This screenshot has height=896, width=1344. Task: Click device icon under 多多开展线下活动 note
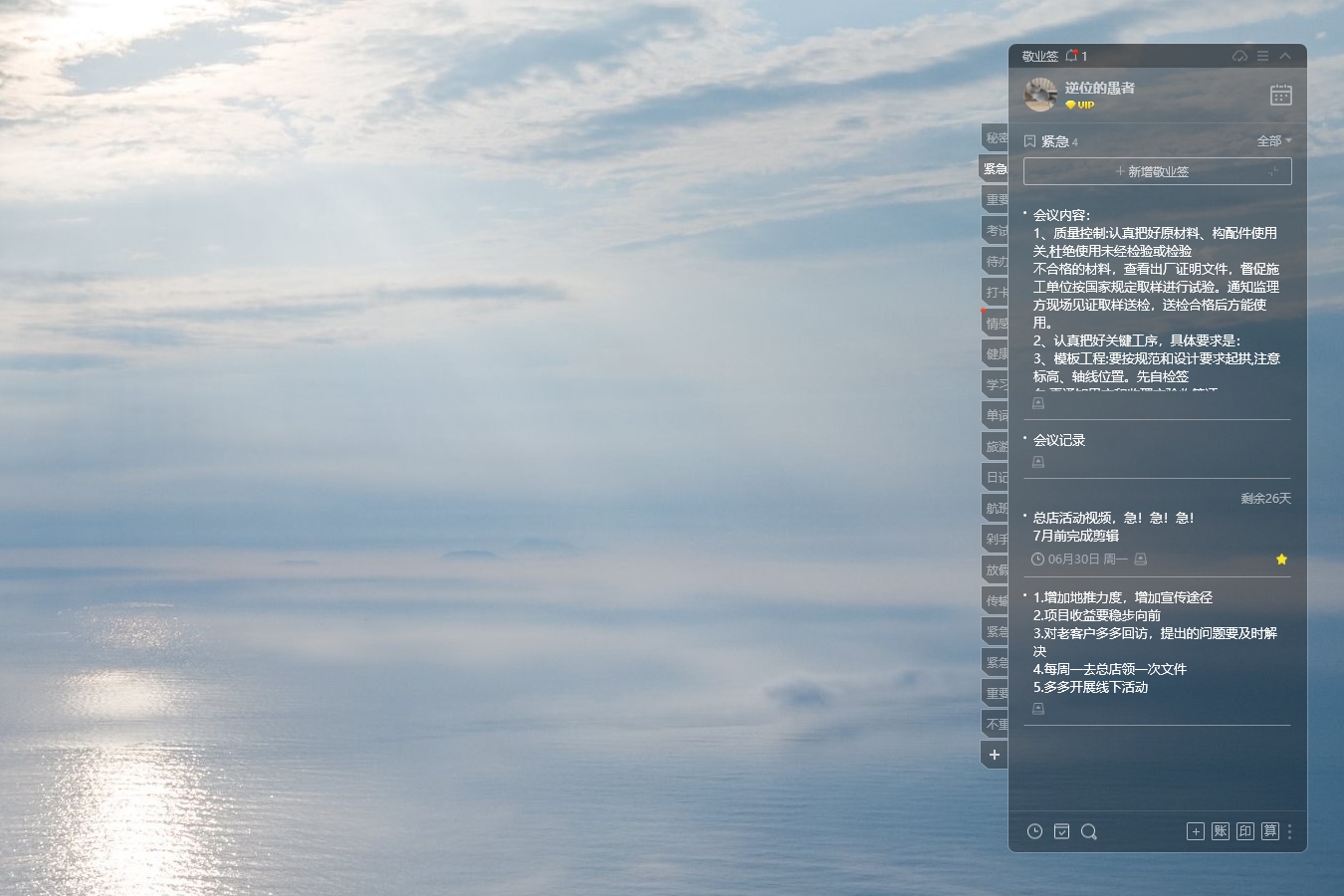(1038, 709)
